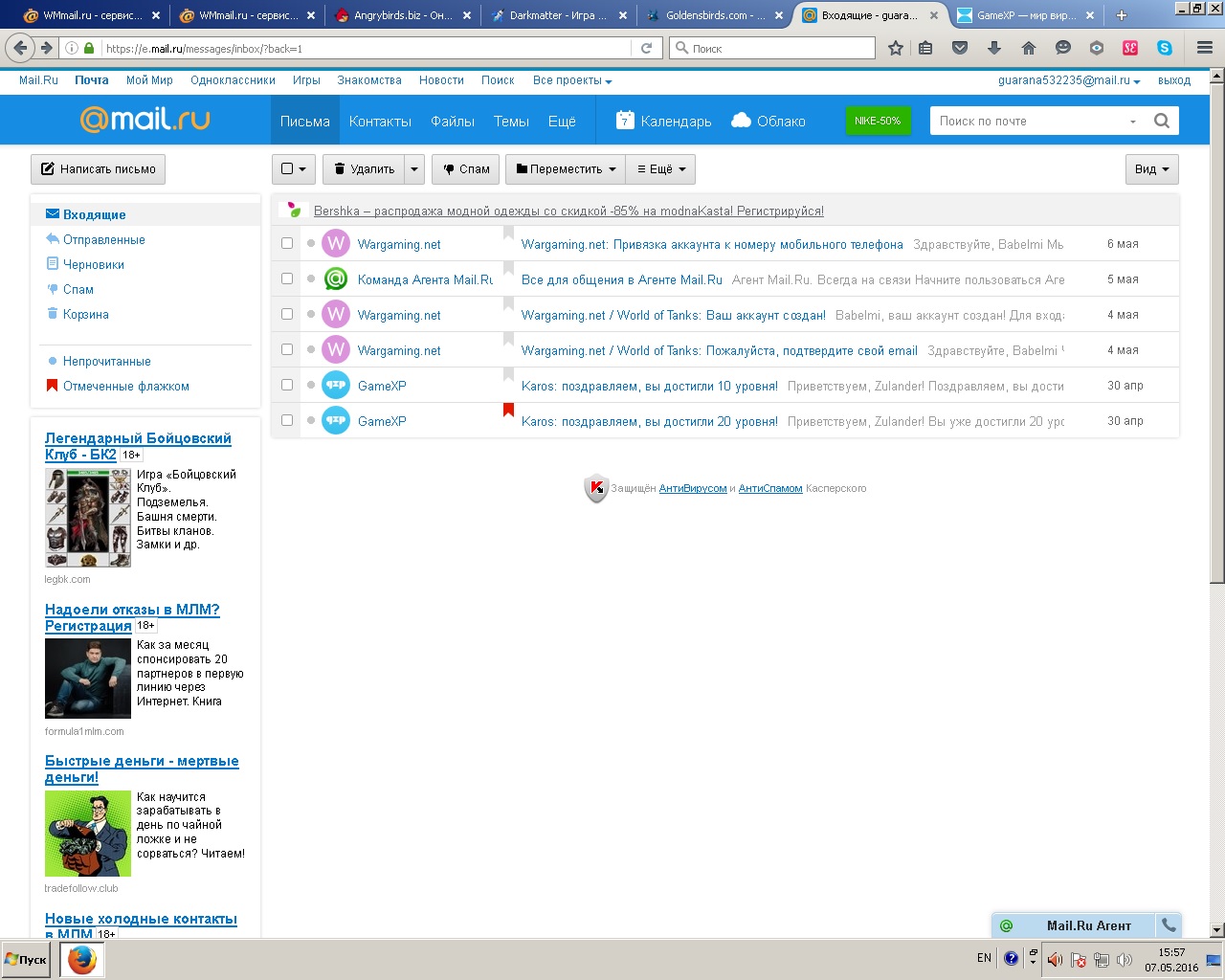Open the Firefox downloads arrow icon
The width and height of the screenshot is (1225, 980).
coord(994,48)
